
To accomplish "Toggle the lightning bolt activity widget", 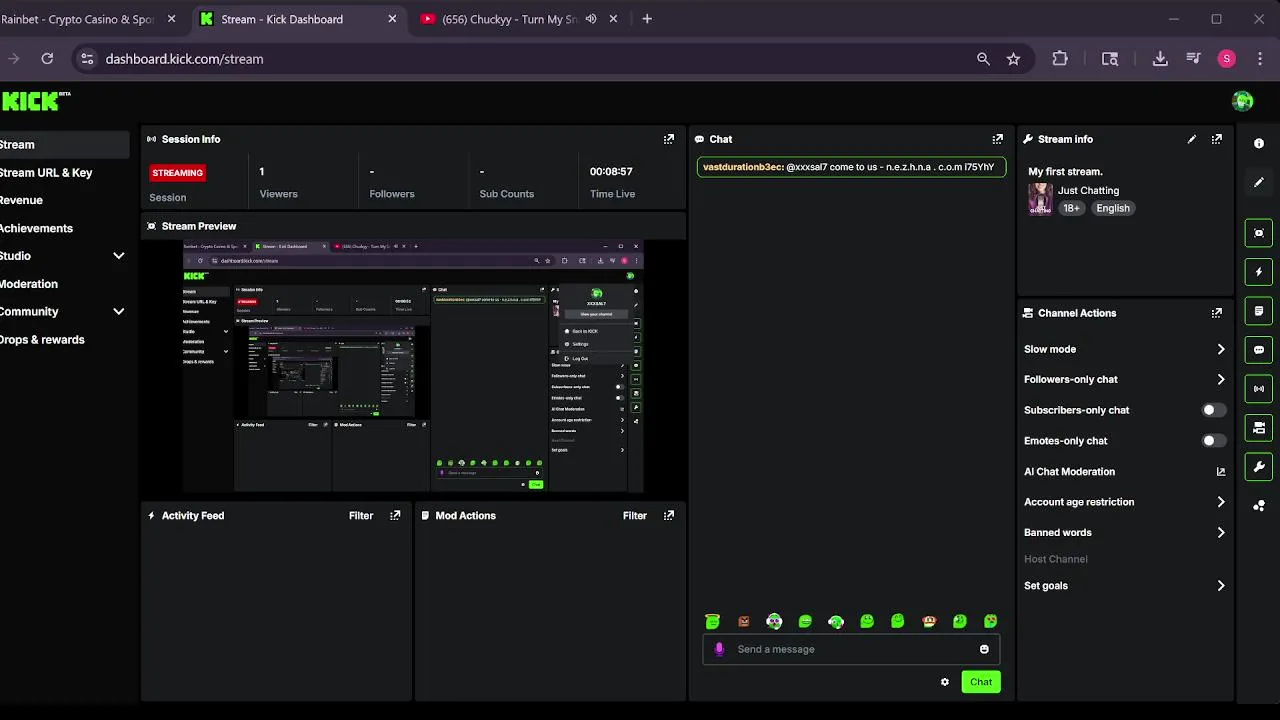I will 1259,272.
